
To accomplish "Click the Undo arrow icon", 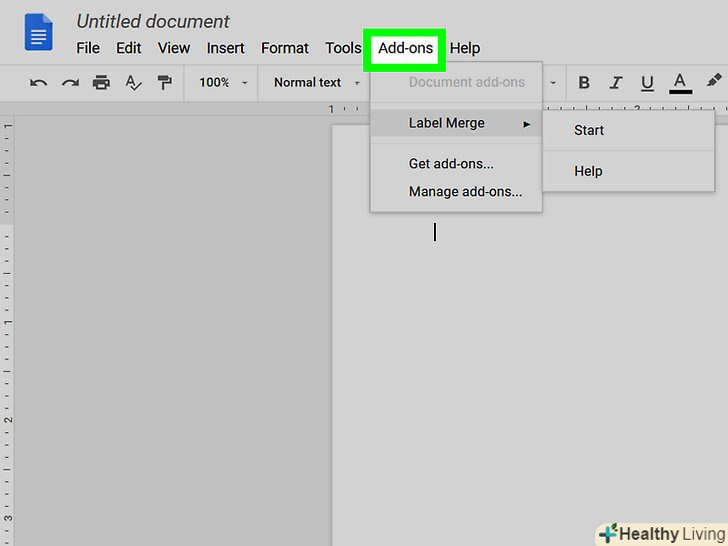I will tap(38, 83).
